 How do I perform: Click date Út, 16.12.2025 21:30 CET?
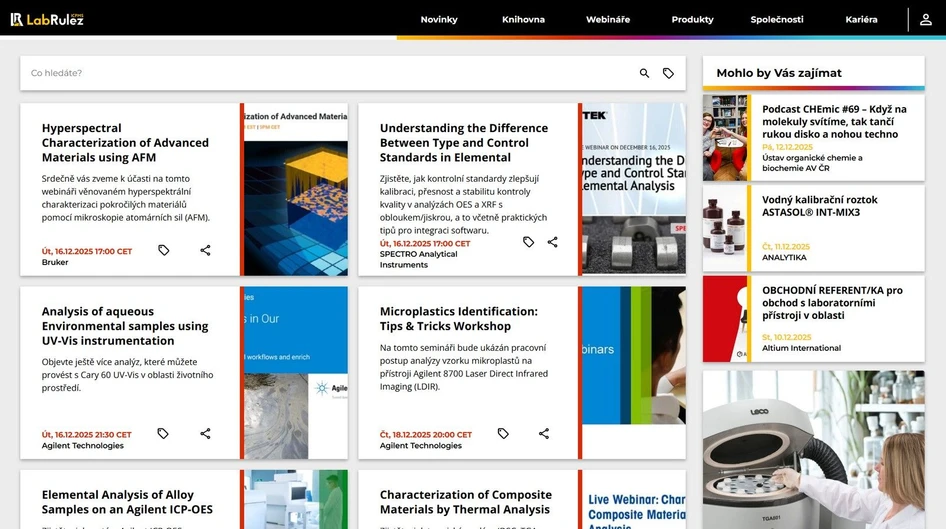click(x=86, y=434)
